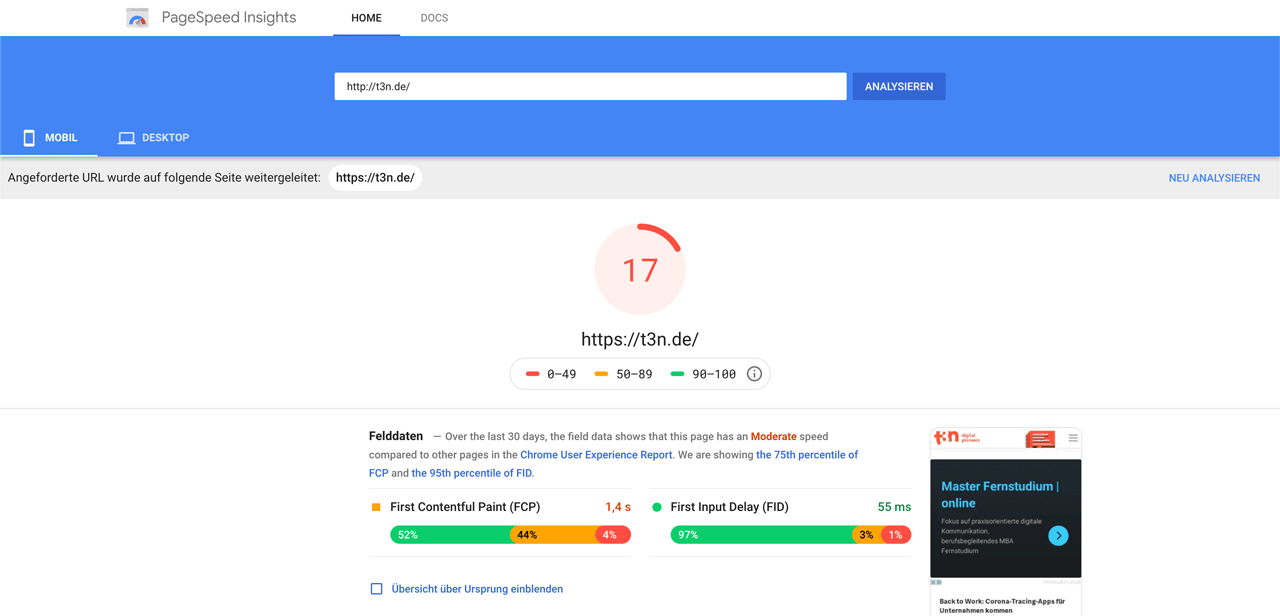Screen dimensions: 1280x616
Task: Click the mobile phone icon
Action: [x=29, y=138]
